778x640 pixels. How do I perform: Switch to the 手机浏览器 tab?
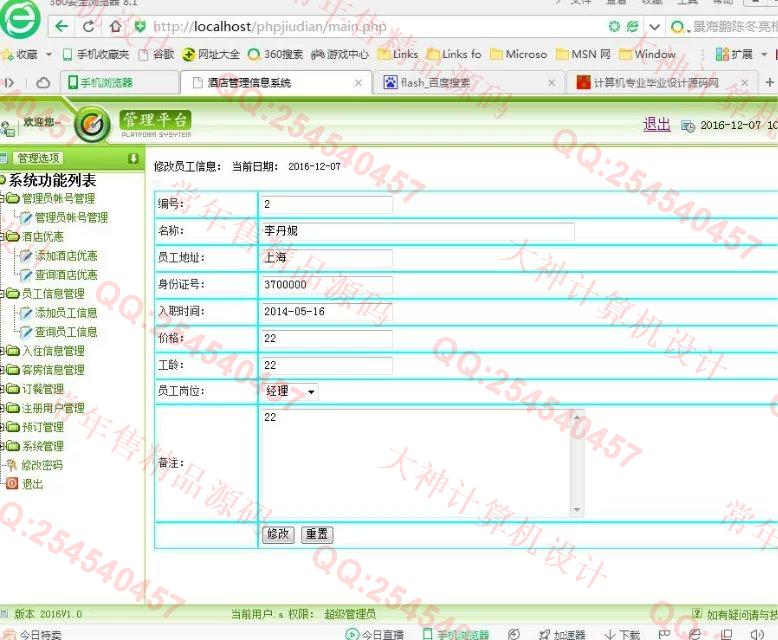(x=106, y=83)
